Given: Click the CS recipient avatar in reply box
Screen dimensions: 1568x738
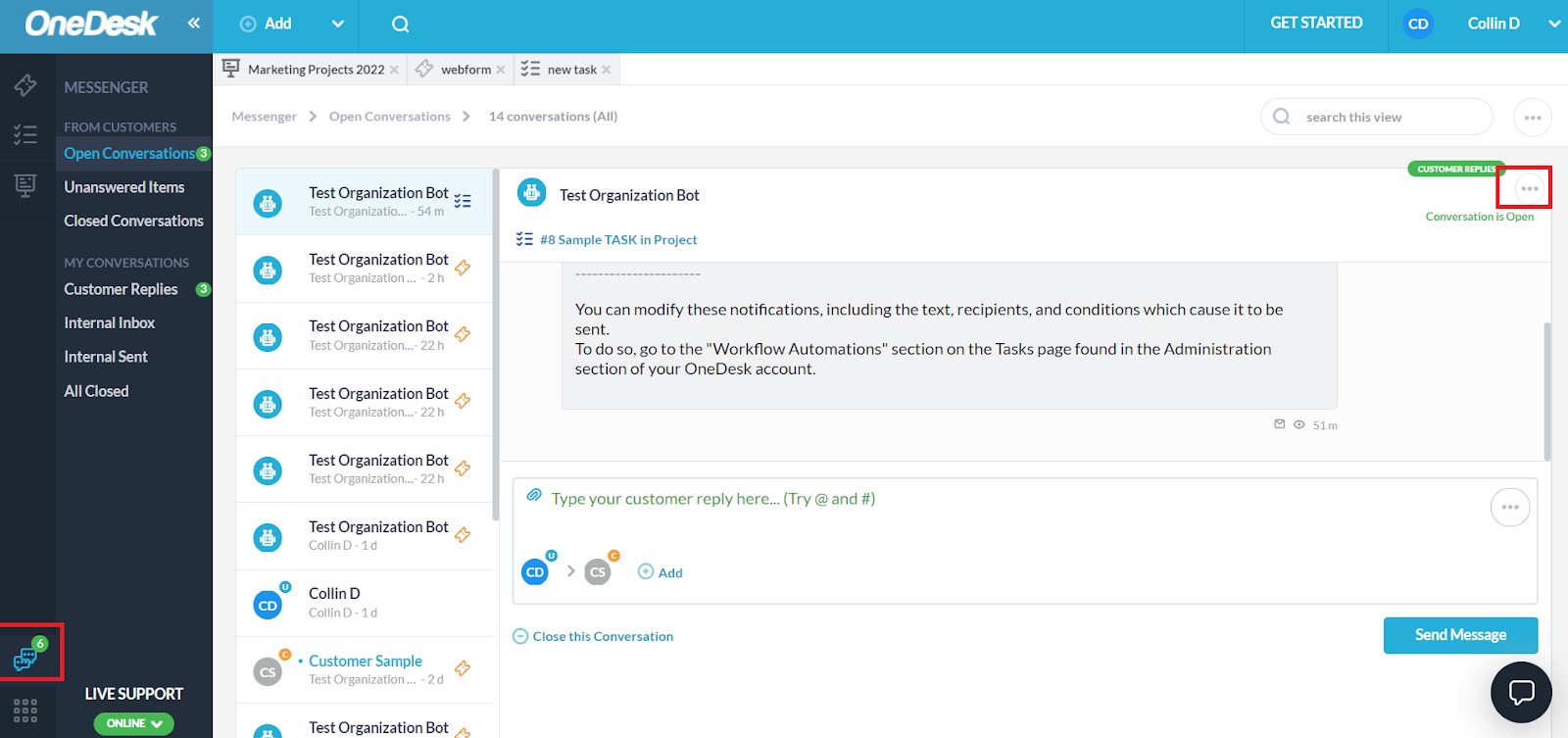Looking at the screenshot, I should 598,571.
